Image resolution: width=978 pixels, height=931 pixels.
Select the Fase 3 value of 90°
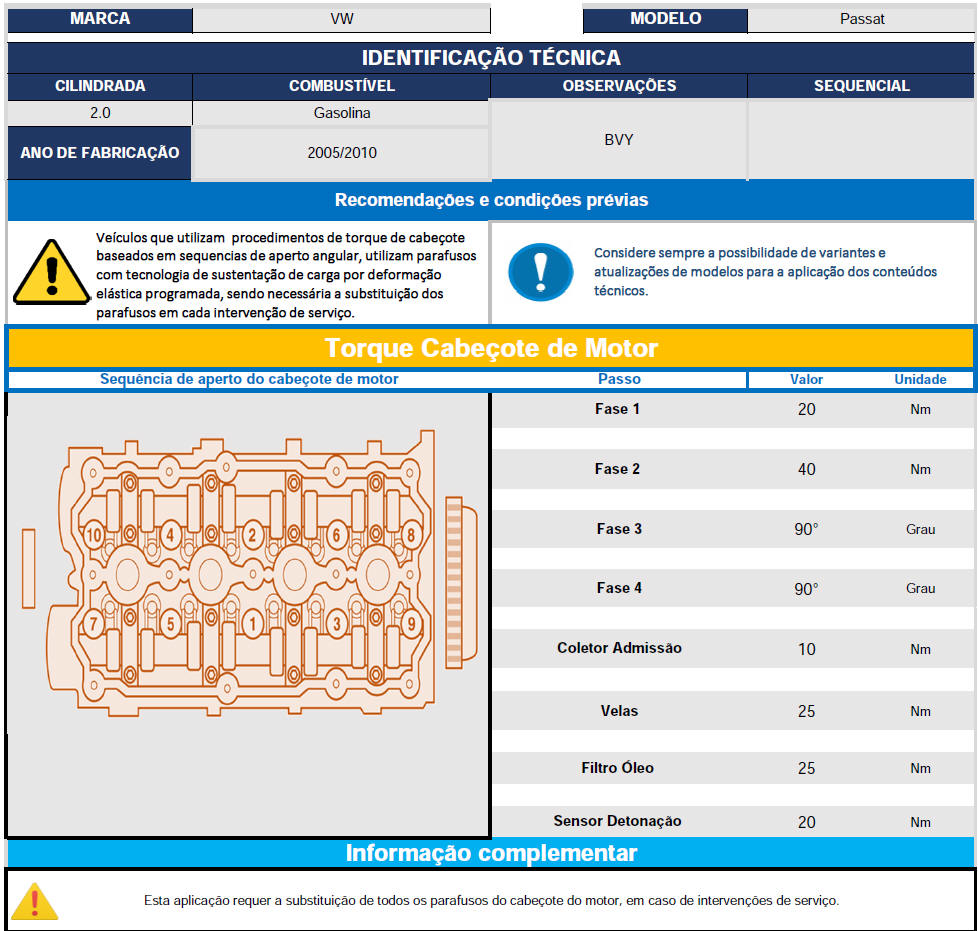point(806,529)
